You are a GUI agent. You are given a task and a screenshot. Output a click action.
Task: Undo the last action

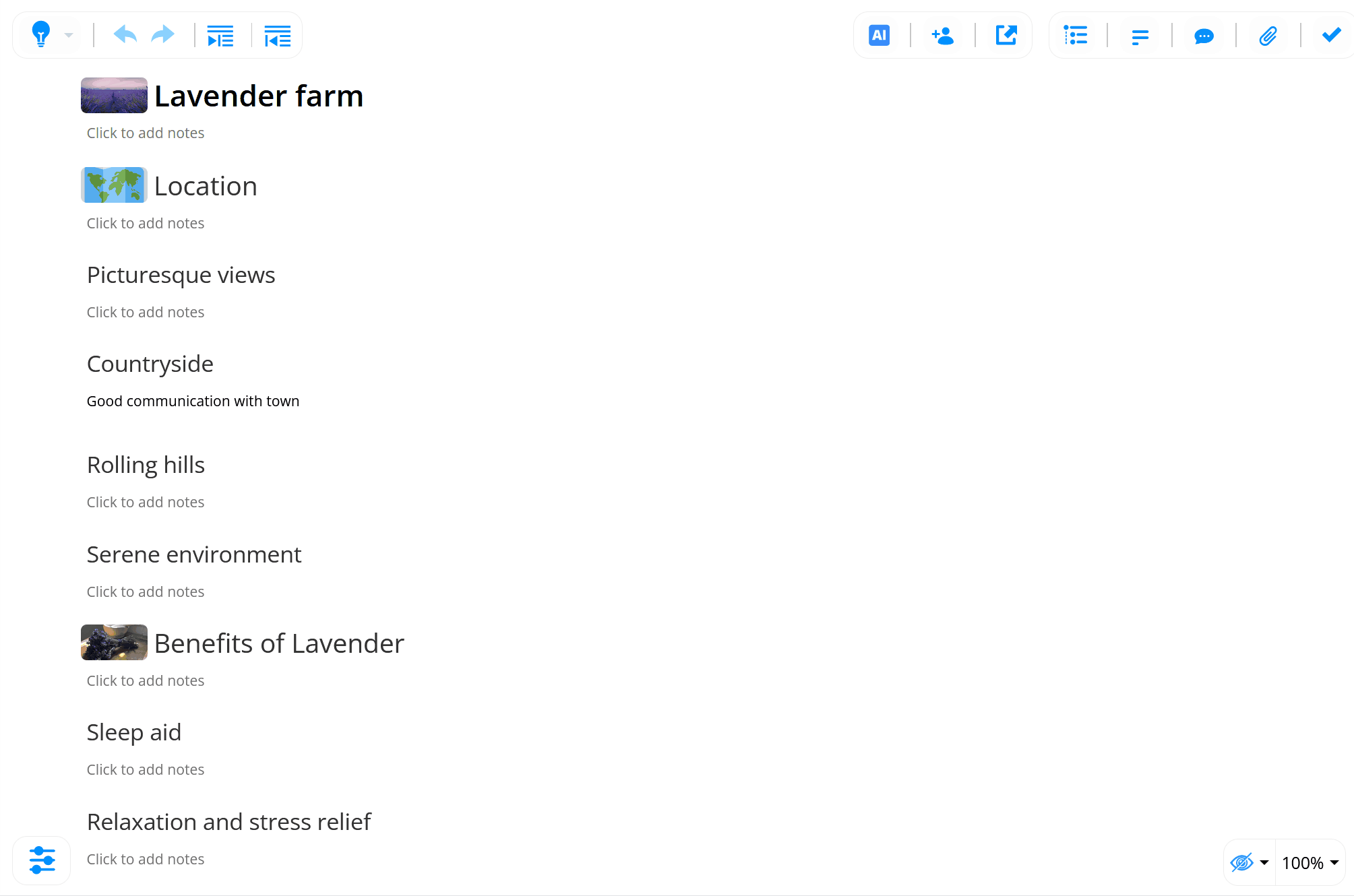125,34
